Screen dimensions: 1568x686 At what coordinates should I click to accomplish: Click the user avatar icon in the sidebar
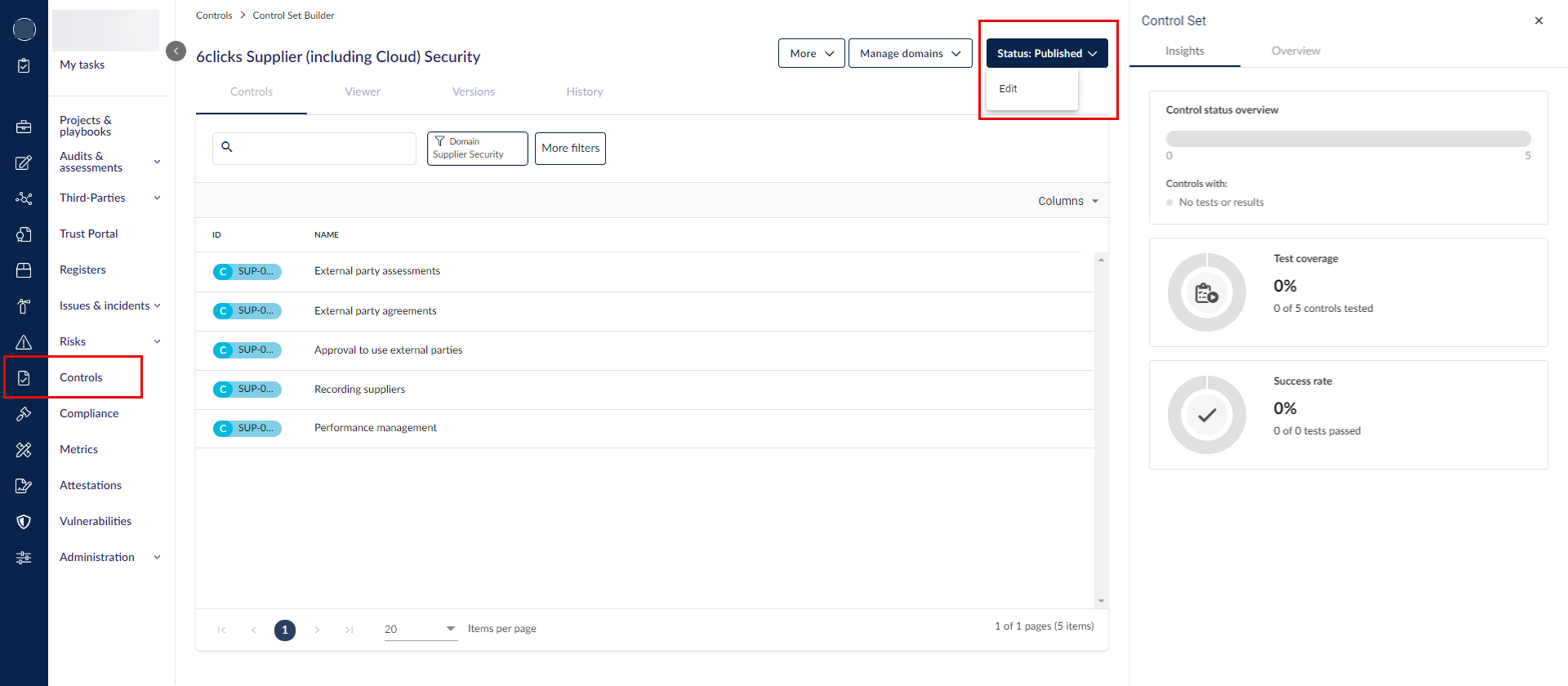point(24,29)
